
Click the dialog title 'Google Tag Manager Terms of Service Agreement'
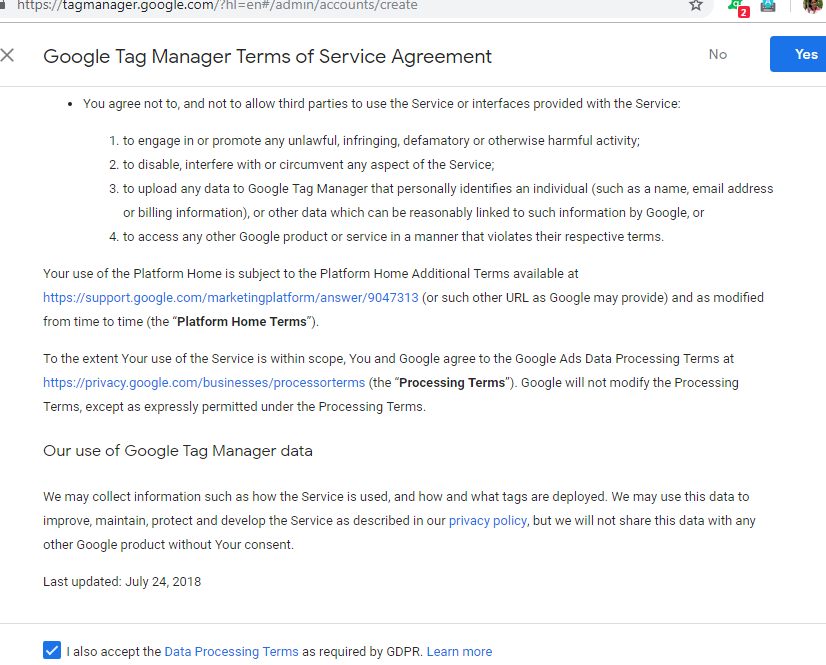click(268, 56)
